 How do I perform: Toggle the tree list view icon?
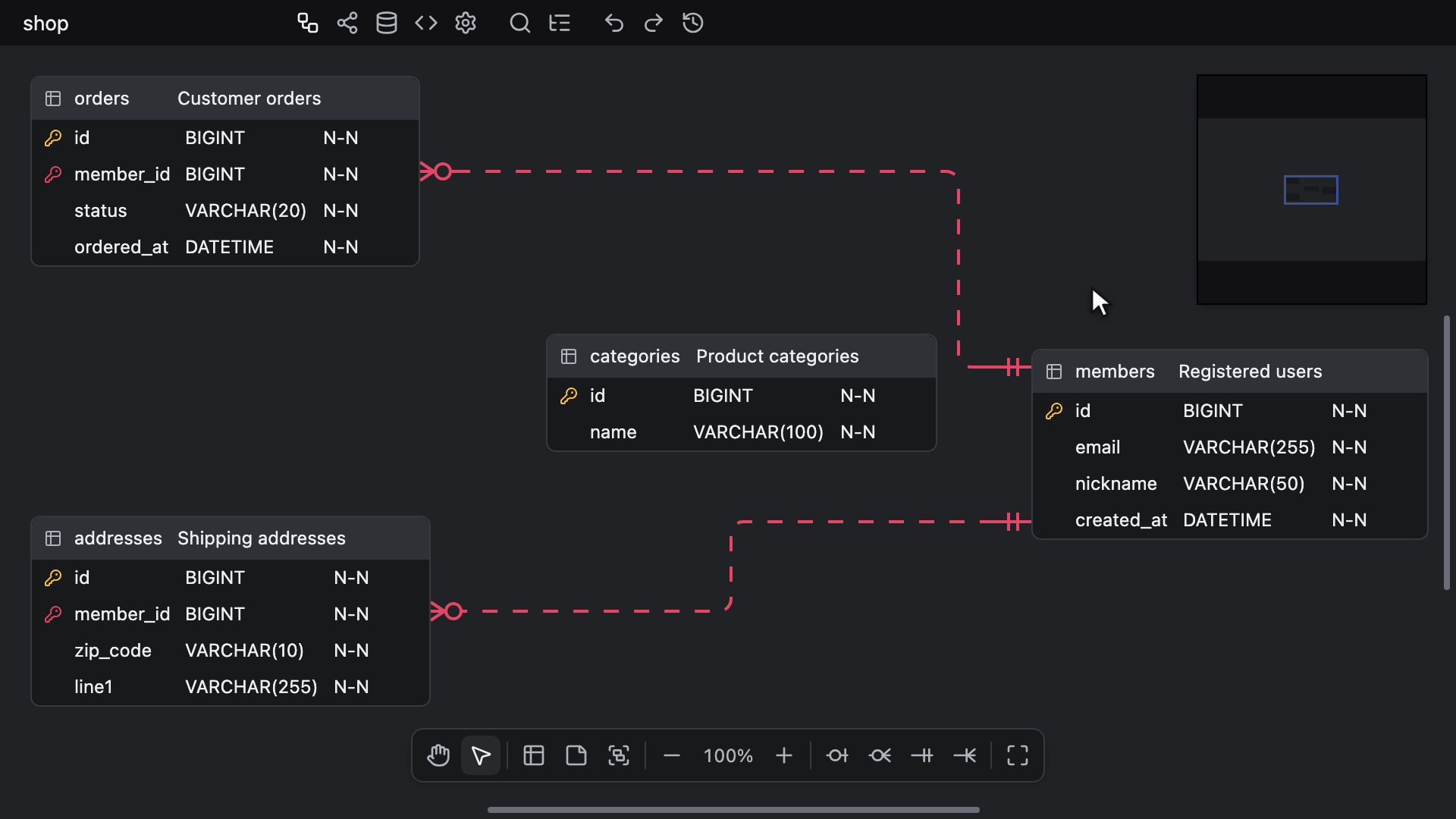(560, 23)
